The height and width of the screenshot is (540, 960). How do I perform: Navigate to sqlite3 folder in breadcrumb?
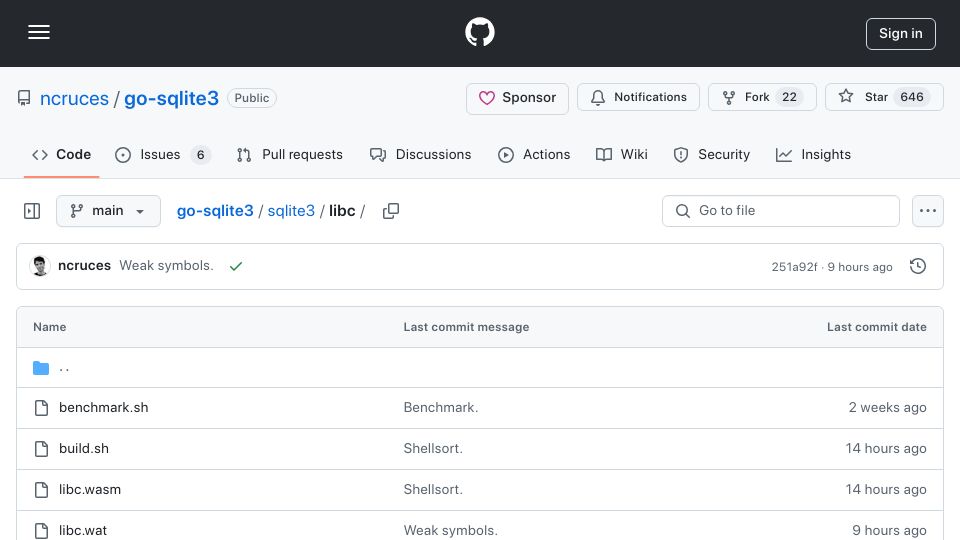pos(291,211)
